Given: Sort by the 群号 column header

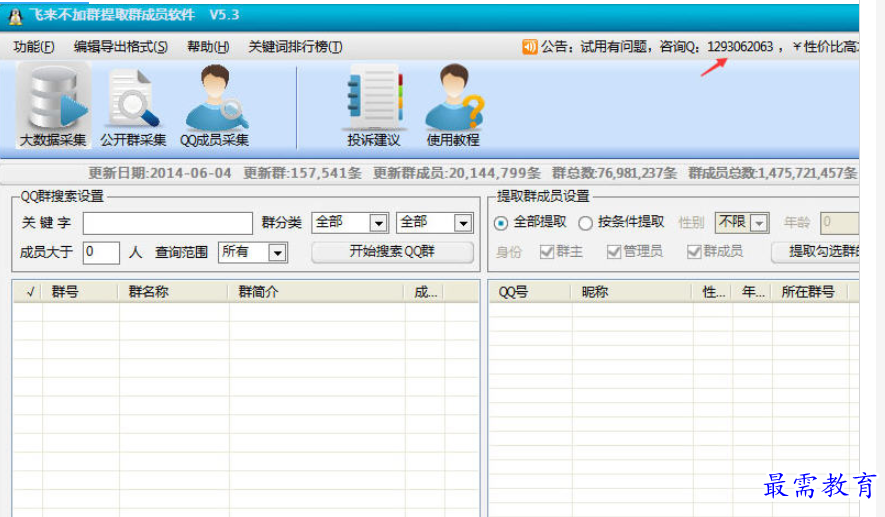Looking at the screenshot, I should tap(80, 292).
